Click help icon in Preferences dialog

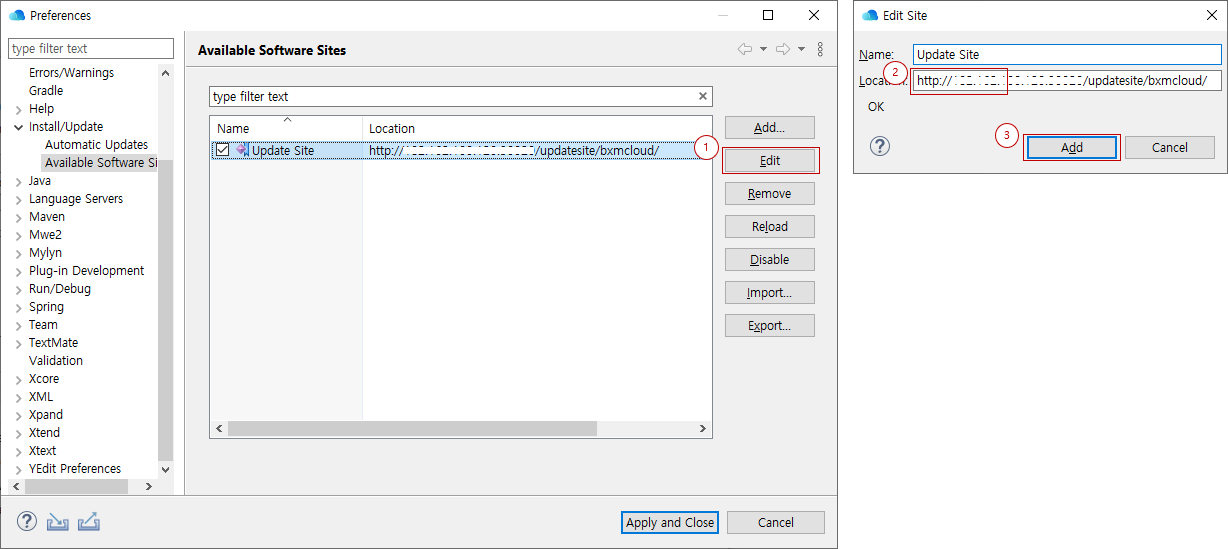pyautogui.click(x=27, y=522)
